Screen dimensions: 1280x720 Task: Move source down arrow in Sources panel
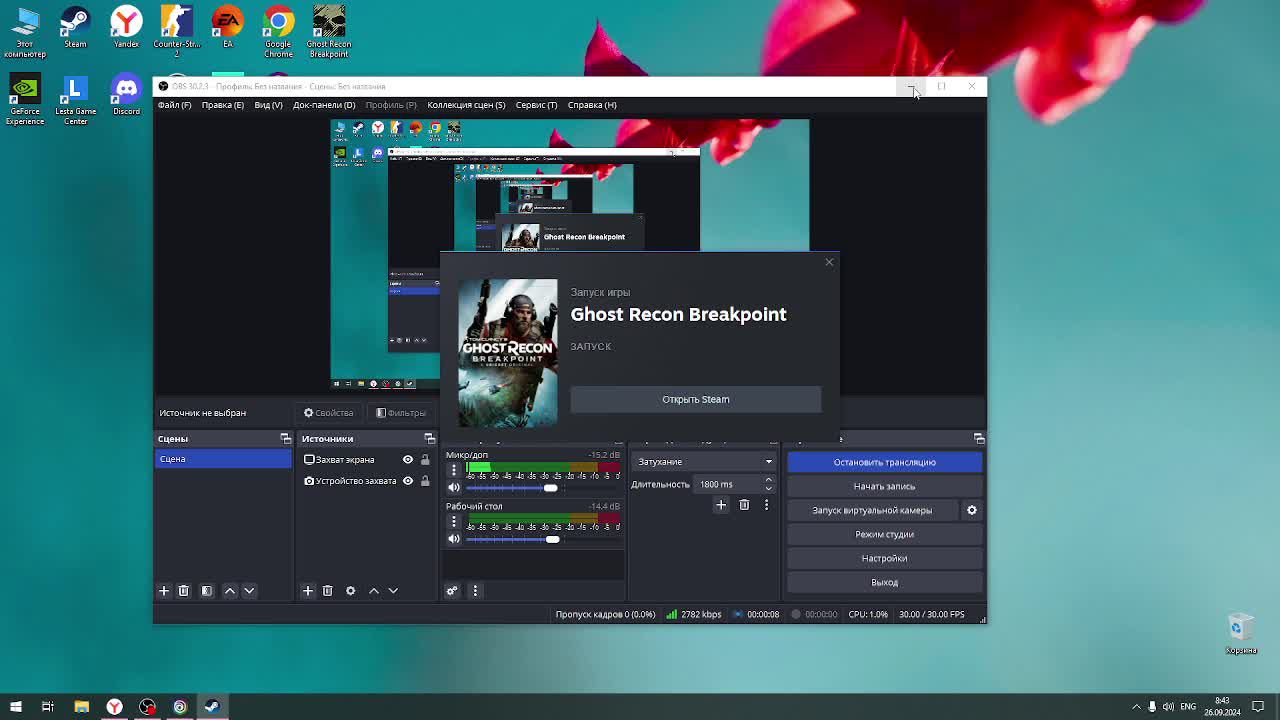click(393, 591)
